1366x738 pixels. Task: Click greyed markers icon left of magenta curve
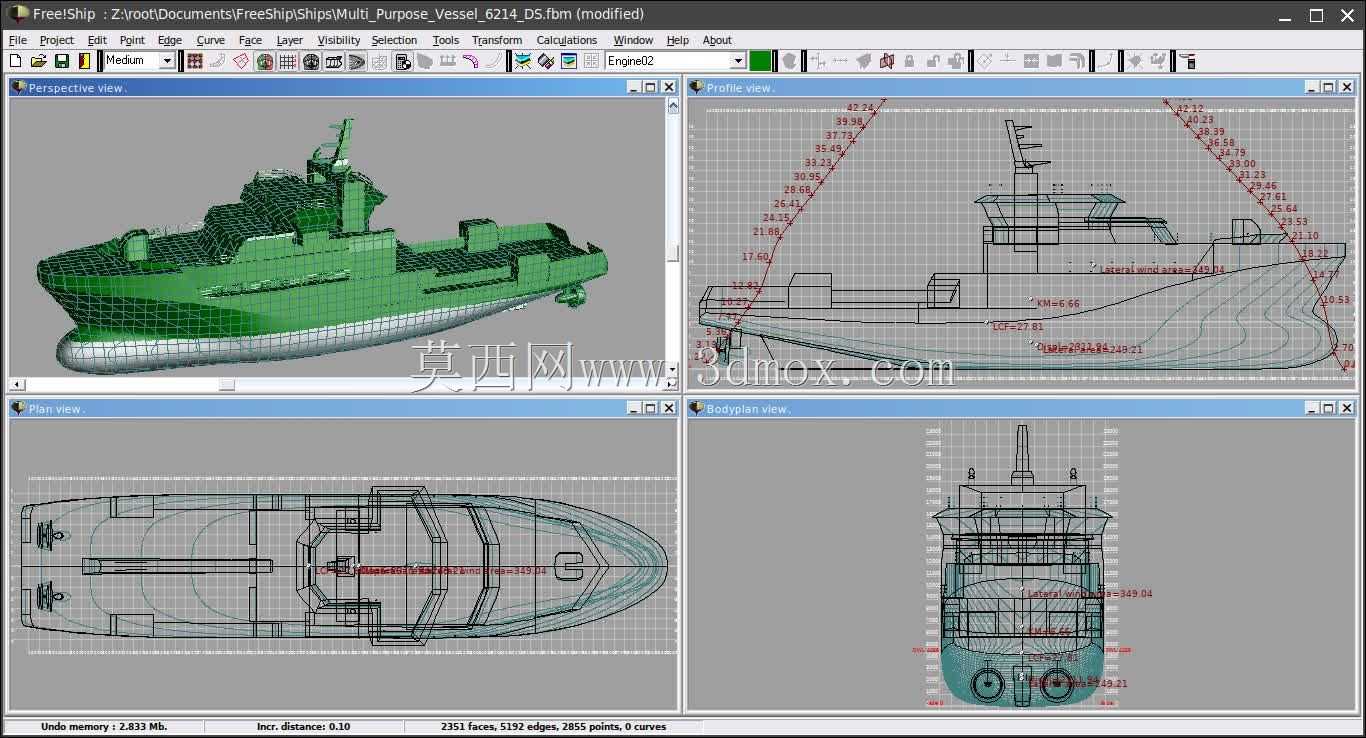447,61
